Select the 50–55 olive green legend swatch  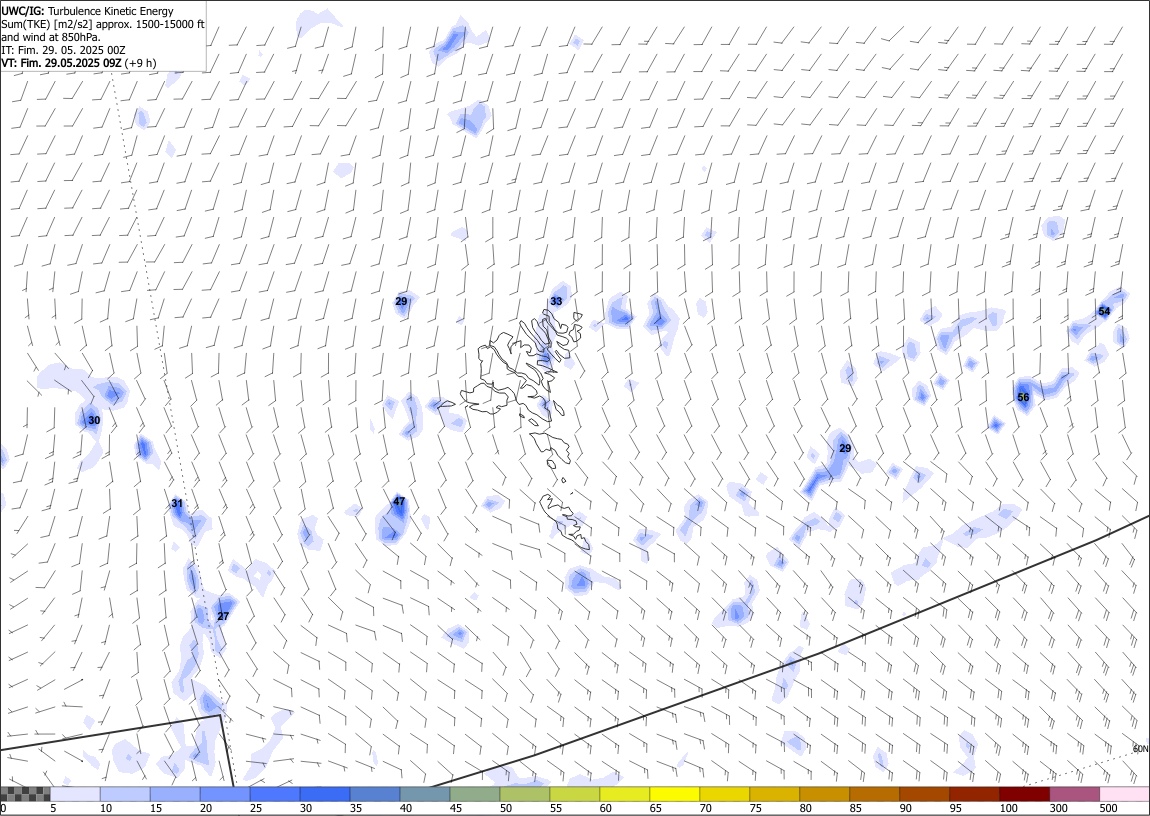tap(524, 794)
